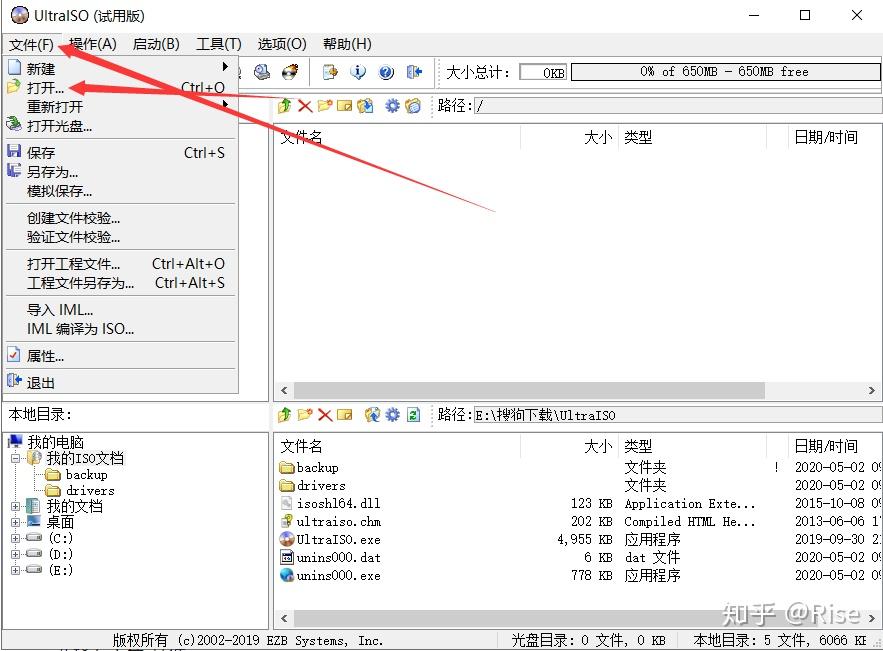
Task: Click the local 路径 field E:\搜狗下载\UltraISO
Action: click(x=678, y=415)
